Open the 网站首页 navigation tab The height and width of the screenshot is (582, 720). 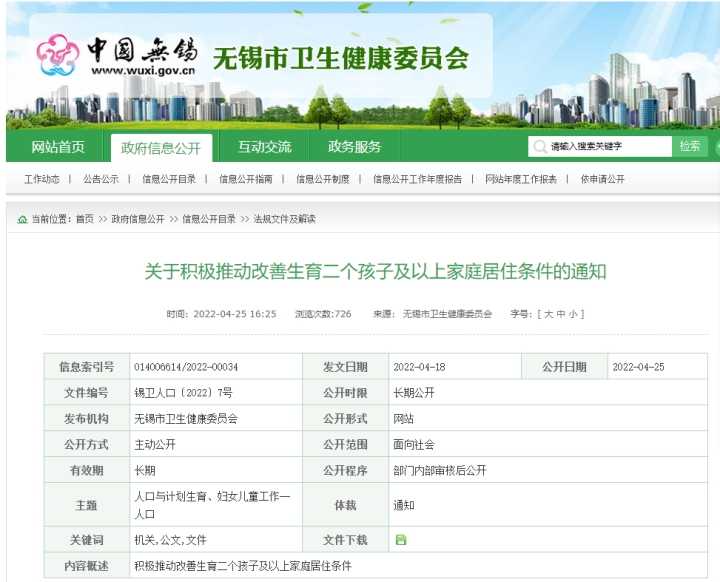tap(58, 147)
